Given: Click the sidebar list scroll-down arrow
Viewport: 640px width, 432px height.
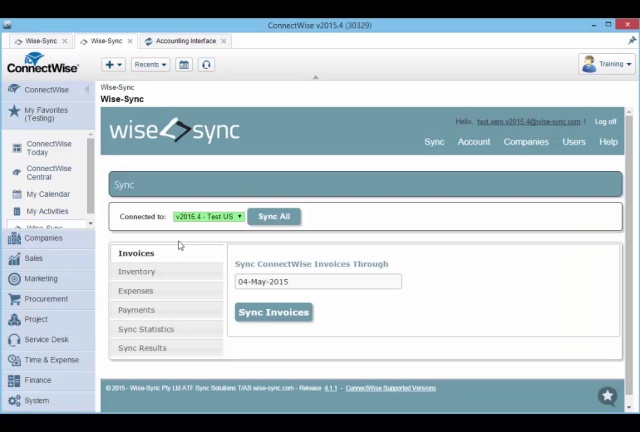Looking at the screenshot, I should pyautogui.click(x=91, y=223).
